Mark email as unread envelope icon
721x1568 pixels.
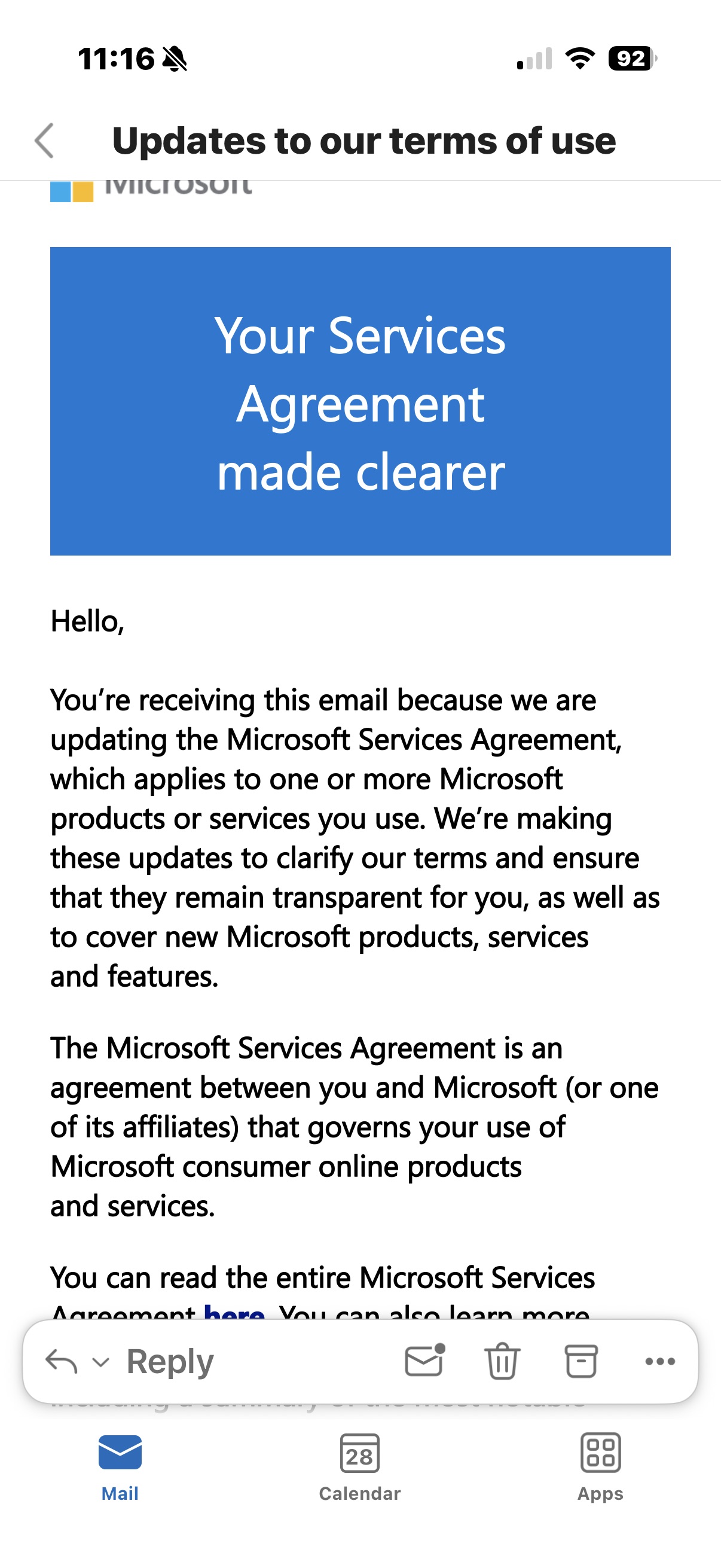point(424,1360)
